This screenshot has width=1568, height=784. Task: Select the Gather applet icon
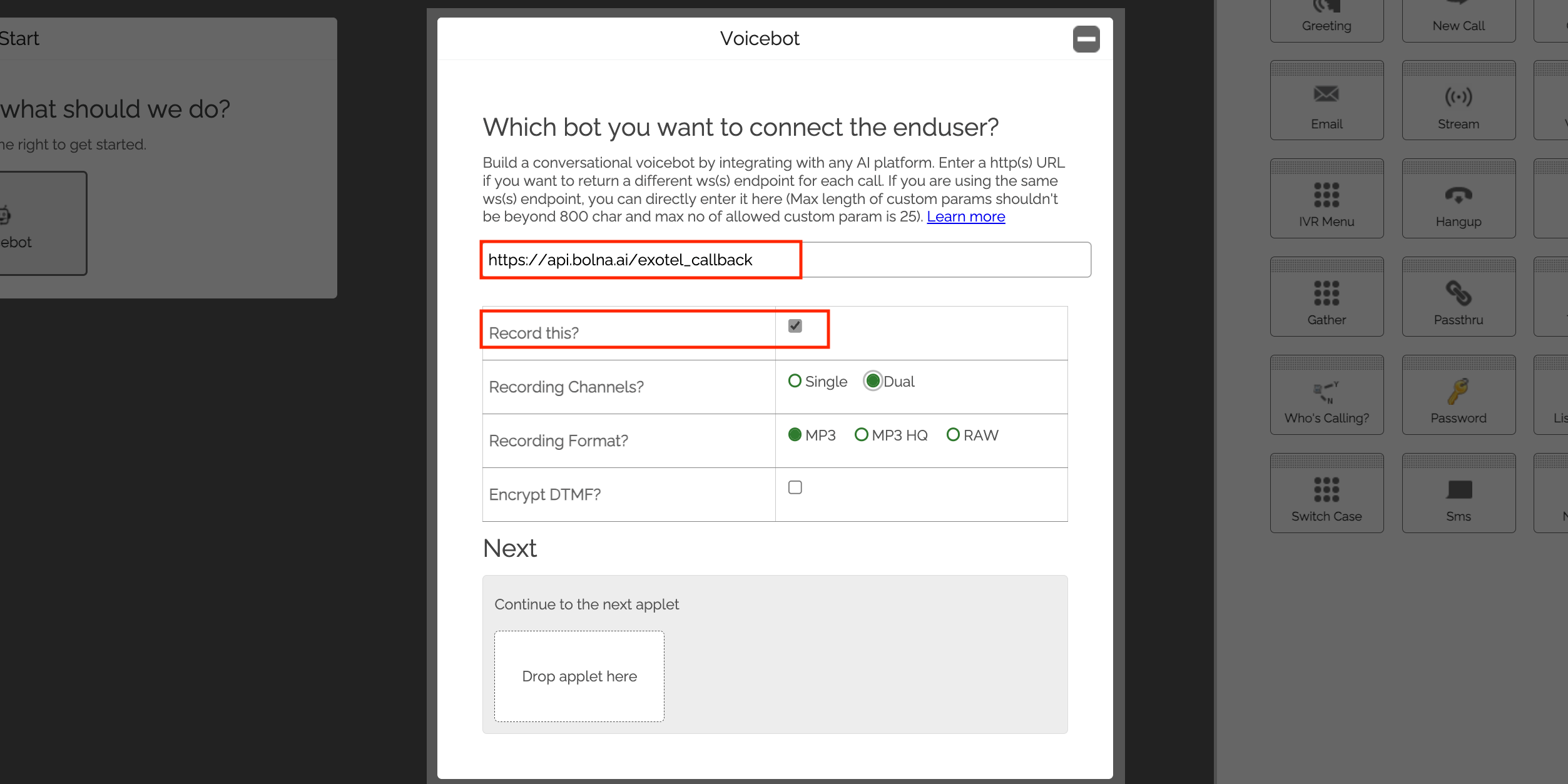(1326, 296)
